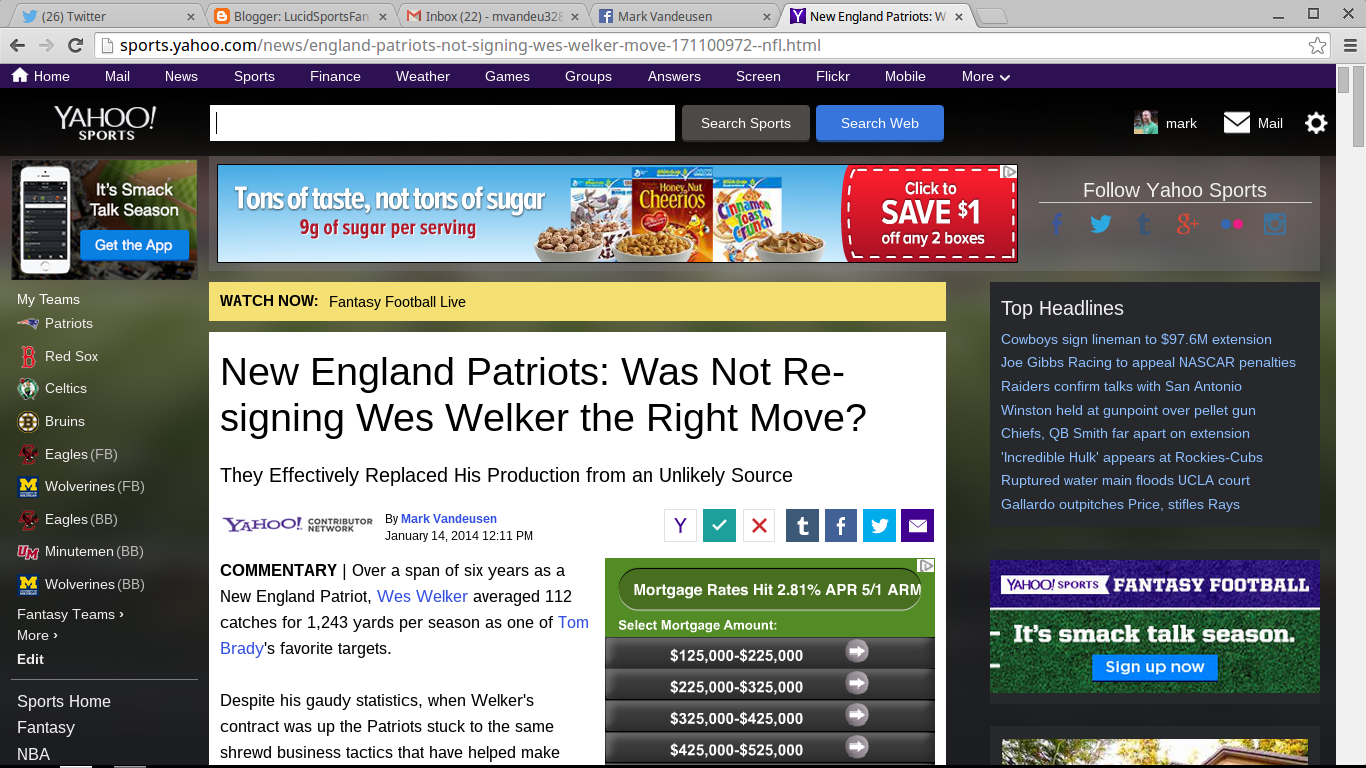This screenshot has height=768, width=1366.
Task: Open Flickr in Yahoo top nav
Action: pyautogui.click(x=832, y=76)
